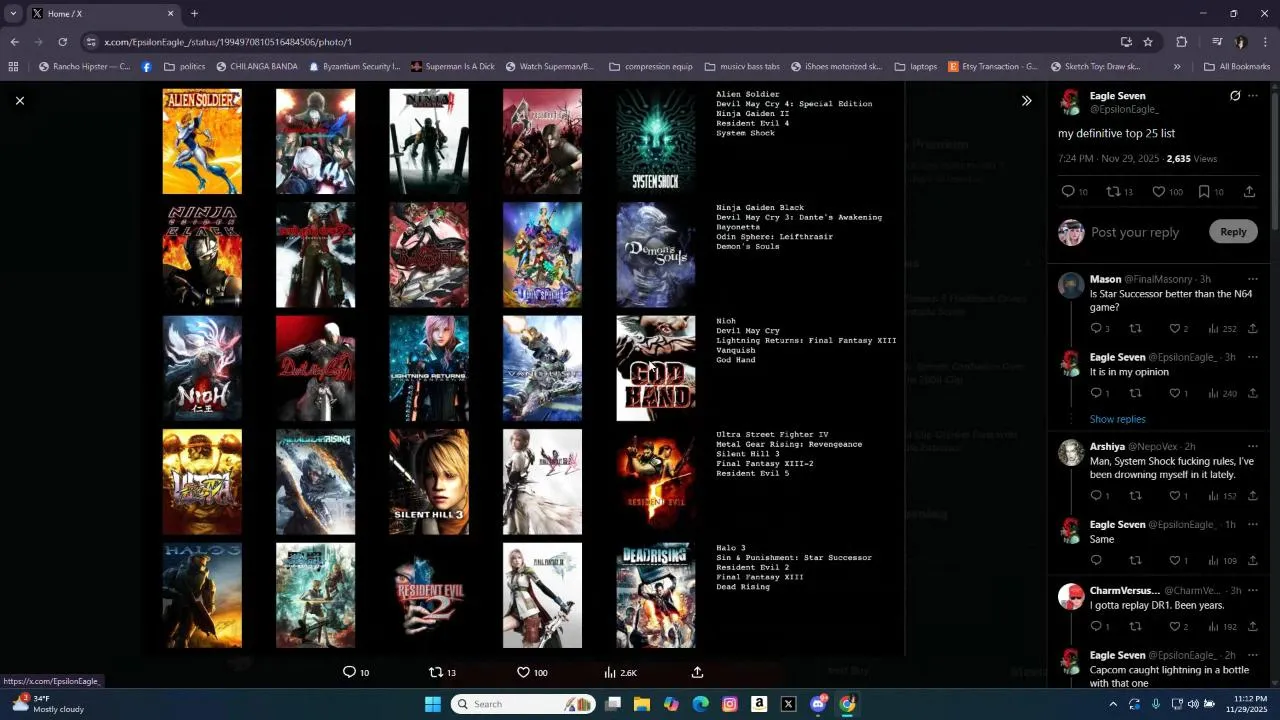Viewport: 1280px width, 720px height.
Task: View analytics showing 252 on Mason's reply
Action: click(x=1222, y=328)
